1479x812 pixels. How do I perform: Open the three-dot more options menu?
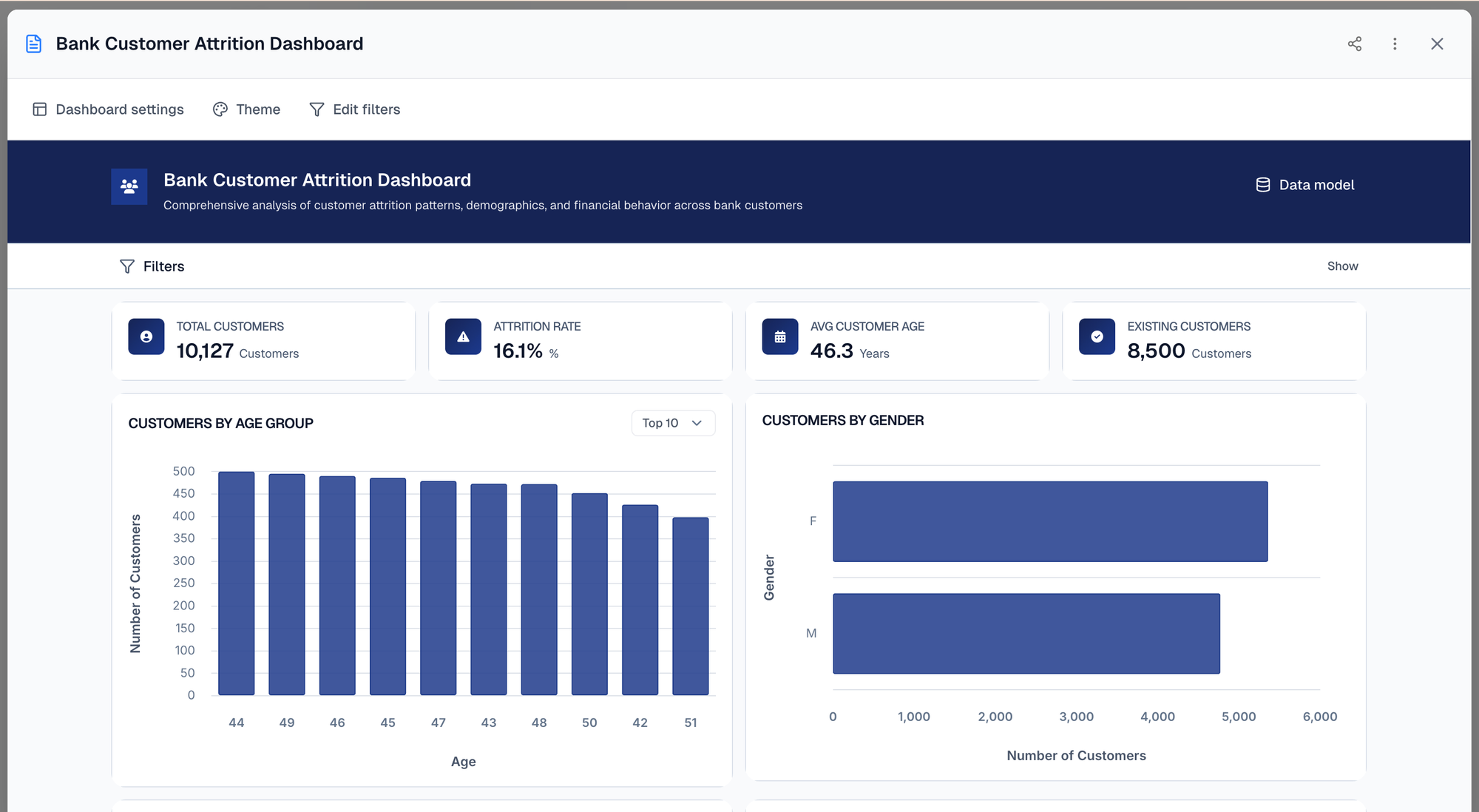tap(1395, 44)
